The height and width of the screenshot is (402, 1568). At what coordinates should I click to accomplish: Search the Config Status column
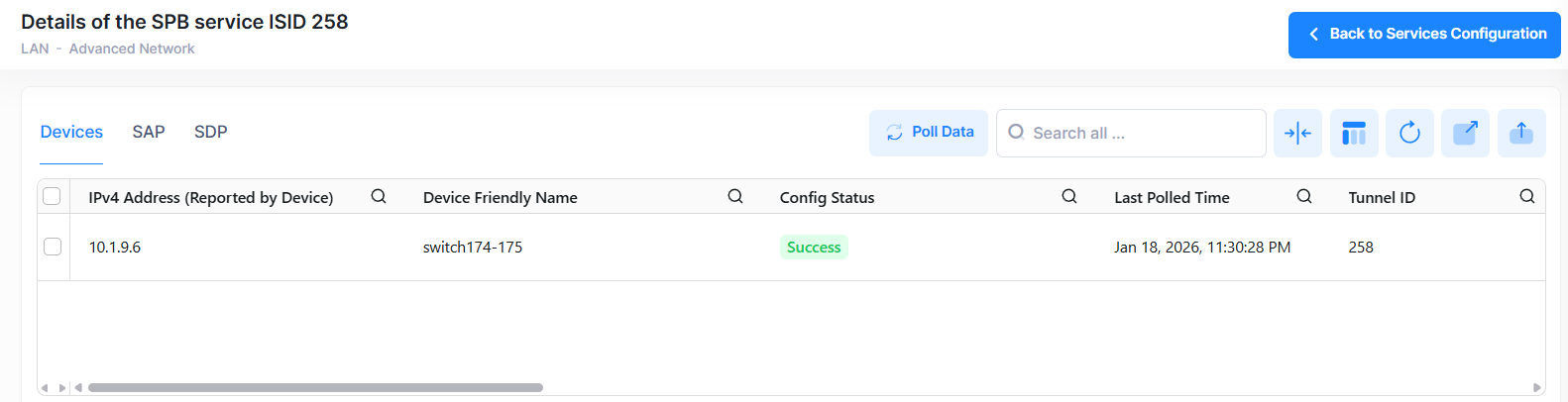[x=1069, y=196]
